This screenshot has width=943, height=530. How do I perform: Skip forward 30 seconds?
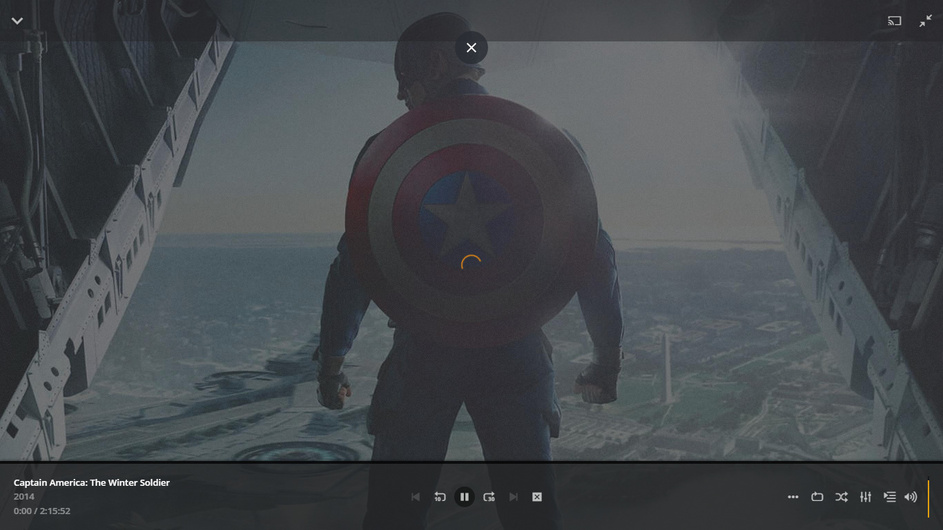pyautogui.click(x=489, y=497)
